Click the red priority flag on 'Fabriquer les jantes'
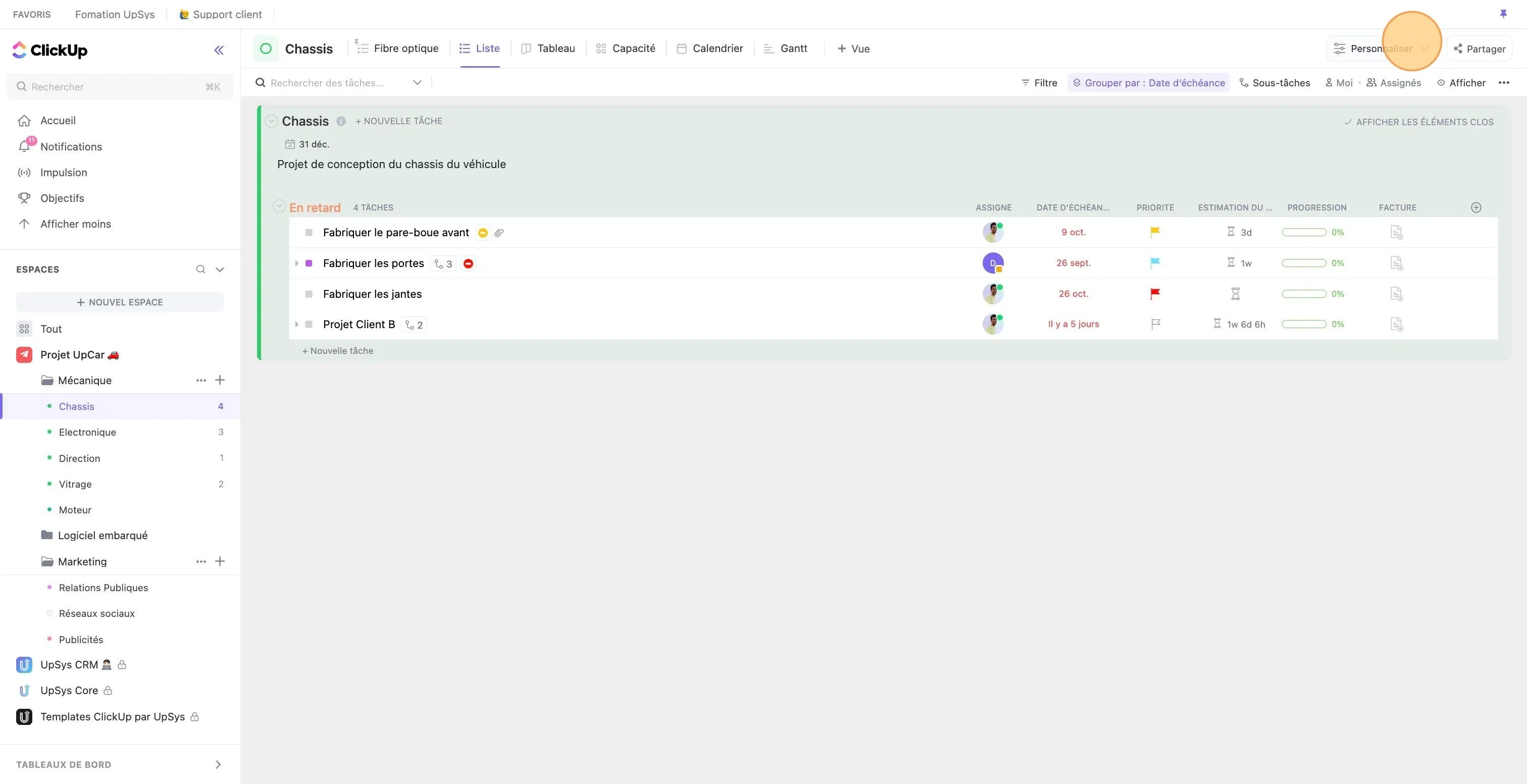Screen dimensions: 1527x784 1155,293
